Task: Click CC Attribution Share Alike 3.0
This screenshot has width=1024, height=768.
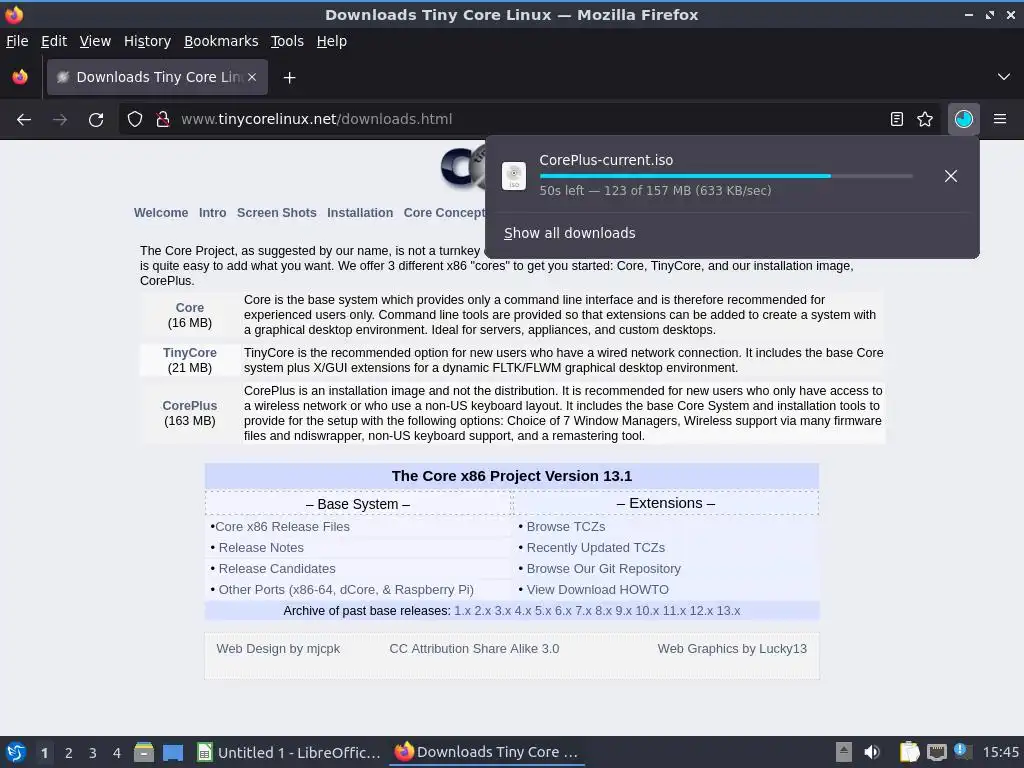Action: [474, 648]
